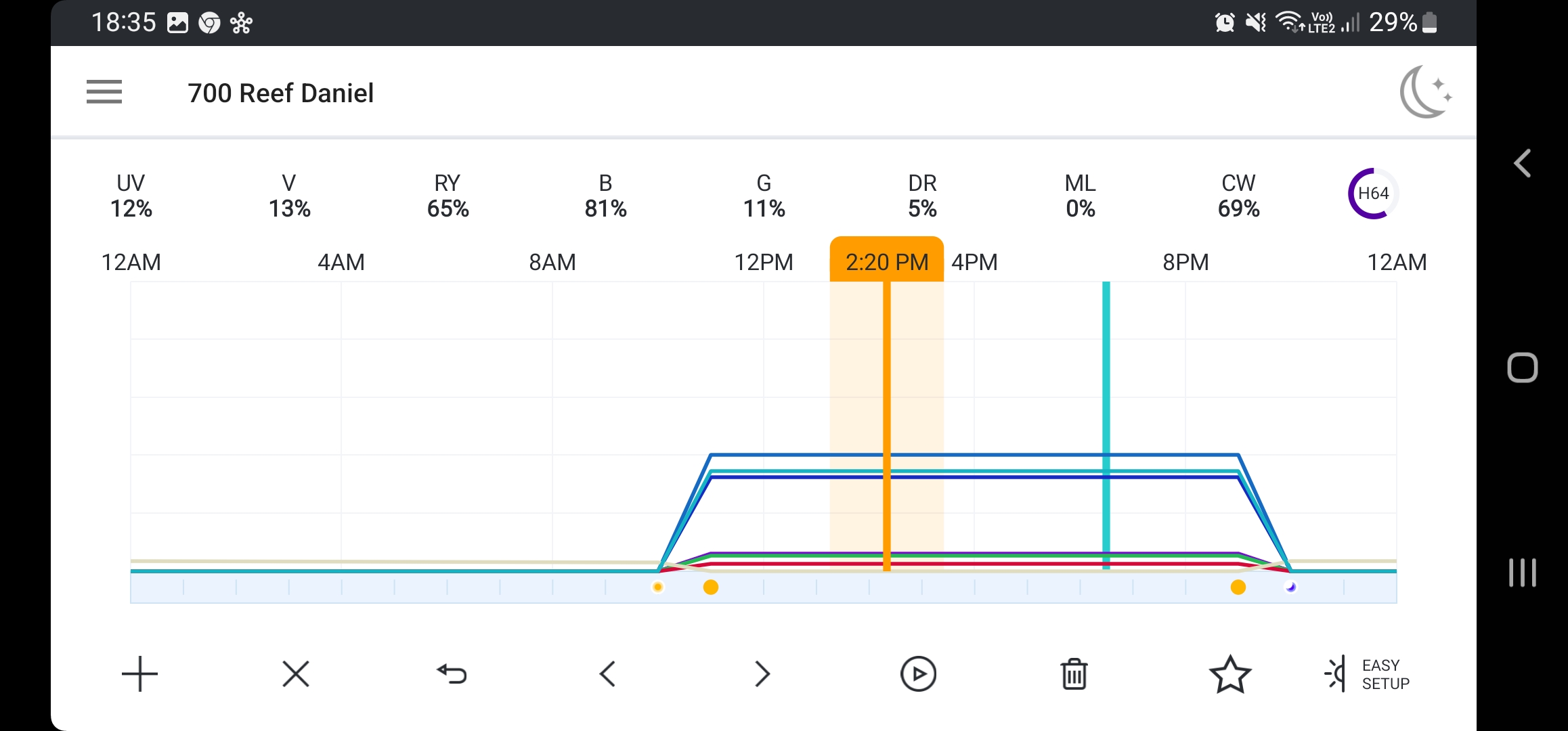
Task: Save as favorite with star icon
Action: click(1229, 674)
